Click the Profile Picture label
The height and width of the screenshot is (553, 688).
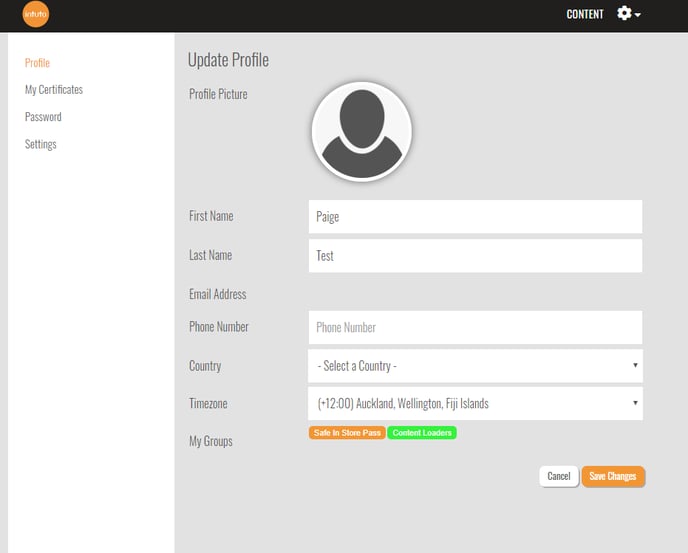pyautogui.click(x=218, y=94)
